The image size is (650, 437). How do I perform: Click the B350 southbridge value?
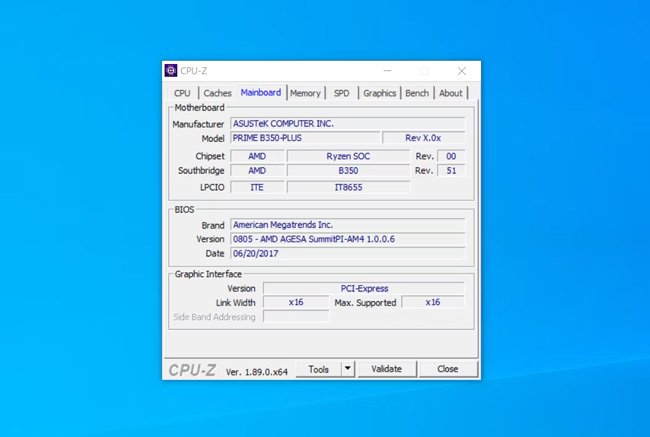[348, 171]
